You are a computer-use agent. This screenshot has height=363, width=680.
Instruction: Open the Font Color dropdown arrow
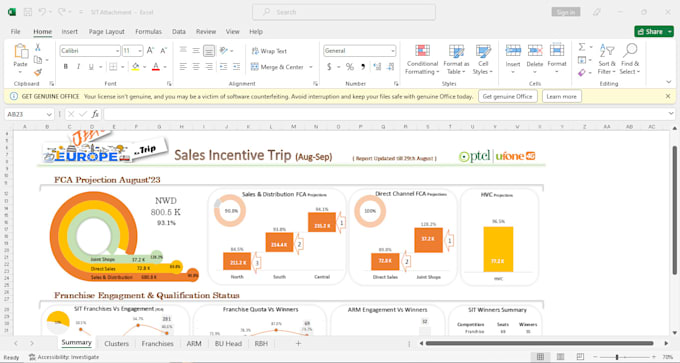tap(165, 67)
